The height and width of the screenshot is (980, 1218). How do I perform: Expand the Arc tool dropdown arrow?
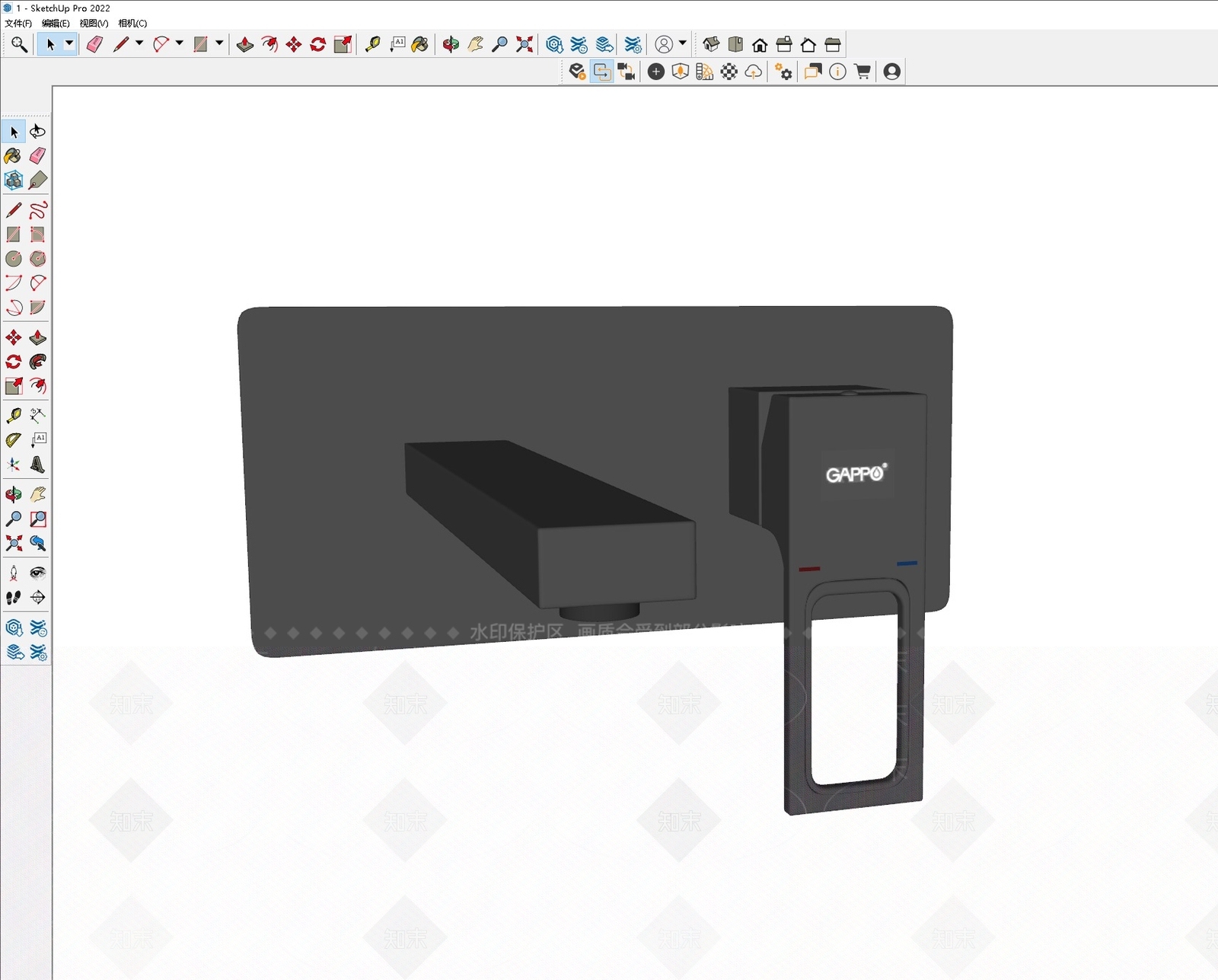tap(180, 43)
